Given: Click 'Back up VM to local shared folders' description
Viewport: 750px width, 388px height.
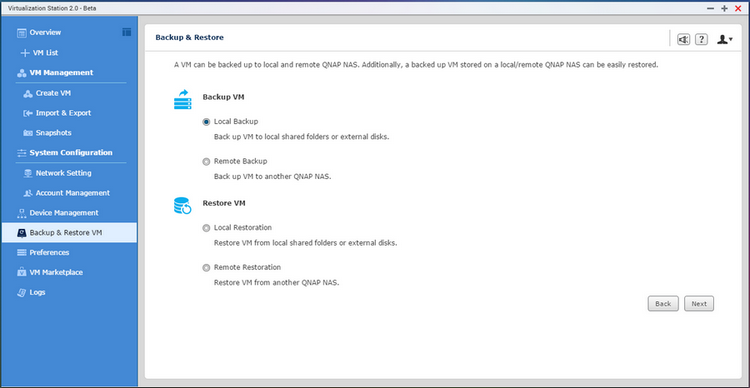Looking at the screenshot, I should click(301, 137).
